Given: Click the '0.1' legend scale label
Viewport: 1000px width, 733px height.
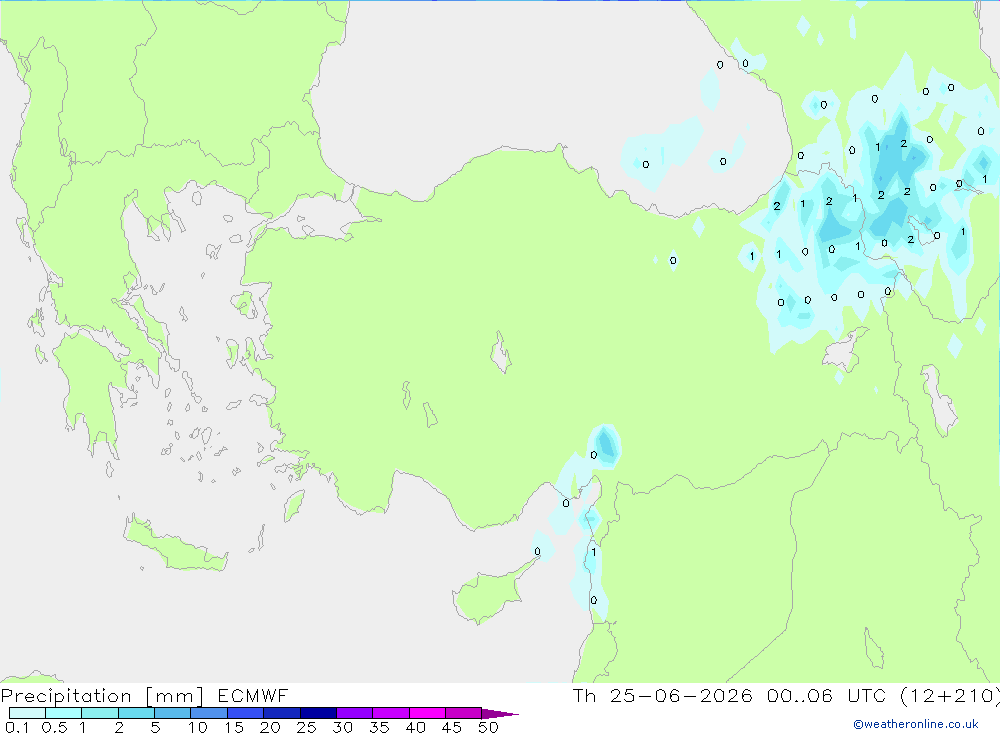Looking at the screenshot, I should coord(17,727).
